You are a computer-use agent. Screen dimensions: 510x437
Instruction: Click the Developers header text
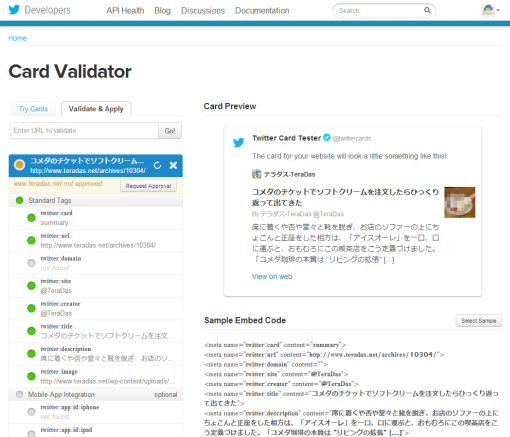coord(48,10)
